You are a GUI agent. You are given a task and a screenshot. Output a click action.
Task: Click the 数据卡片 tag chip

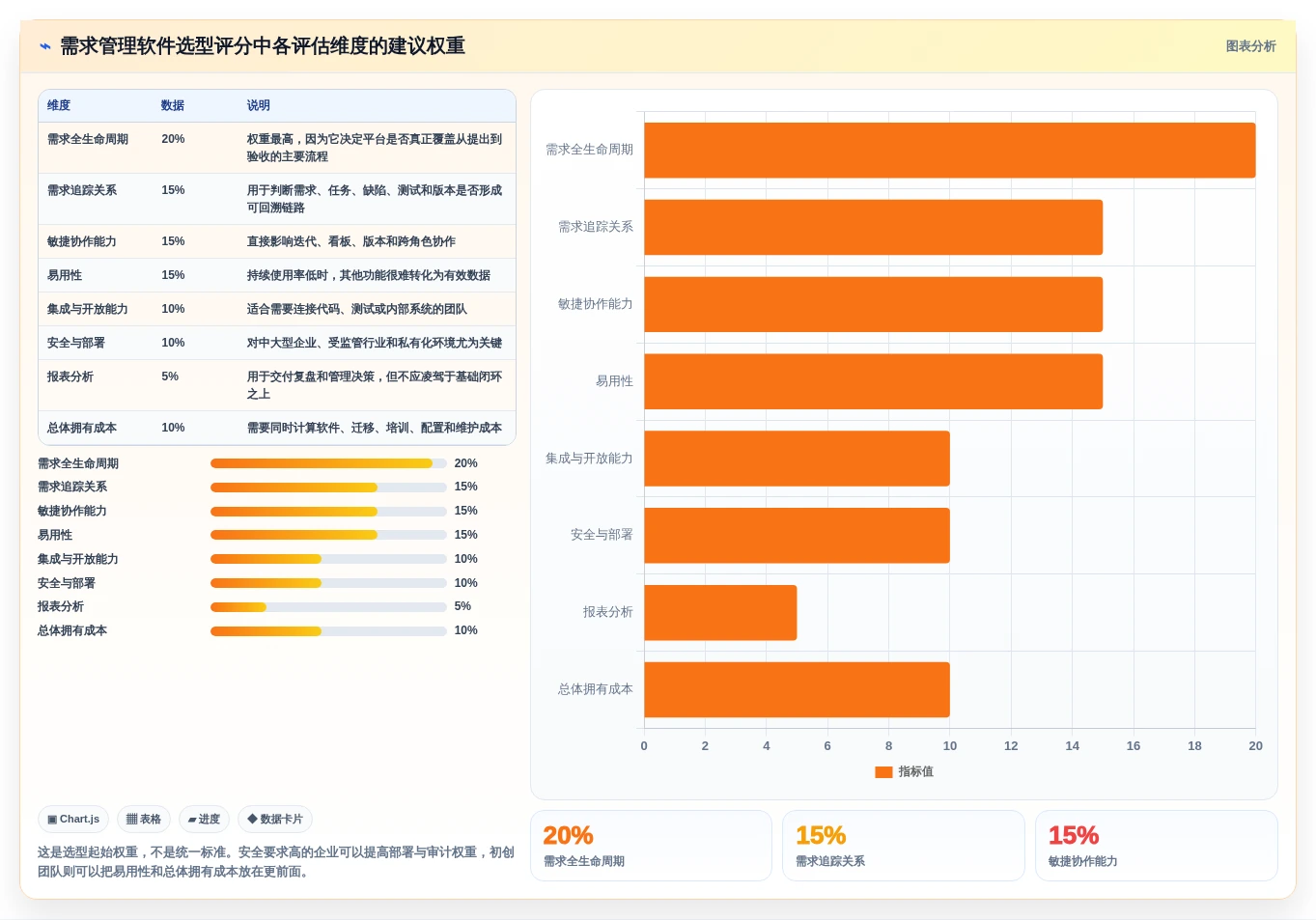tap(275, 819)
